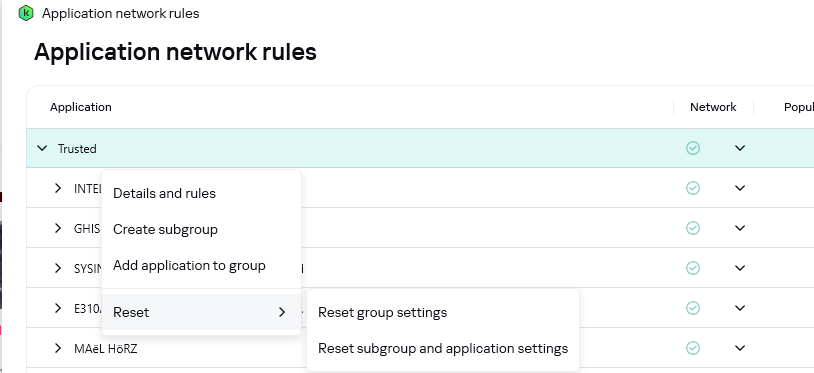Image resolution: width=814 pixels, height=373 pixels.
Task: Open network dropdown for INTEL row
Action: coord(740,188)
